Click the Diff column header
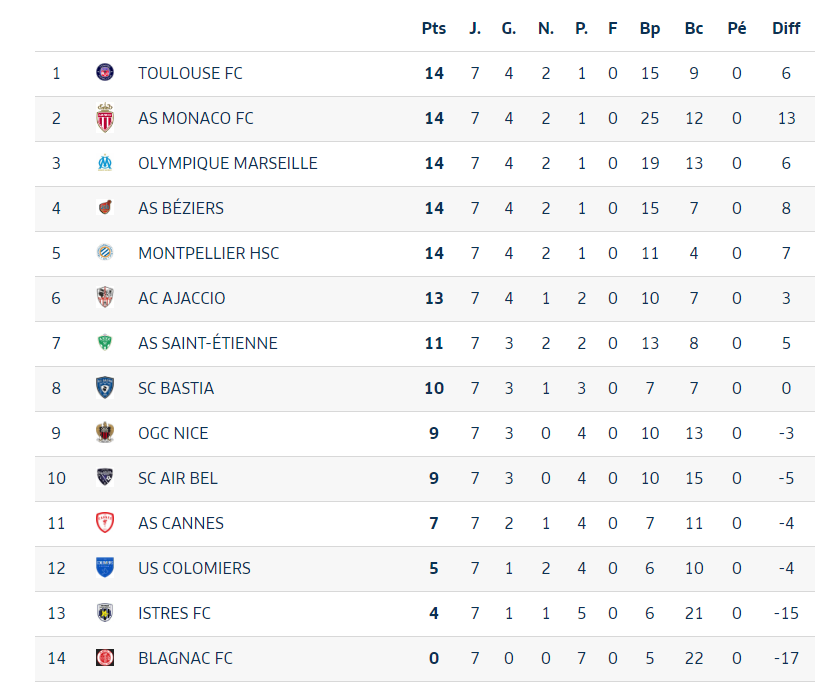 coord(786,28)
